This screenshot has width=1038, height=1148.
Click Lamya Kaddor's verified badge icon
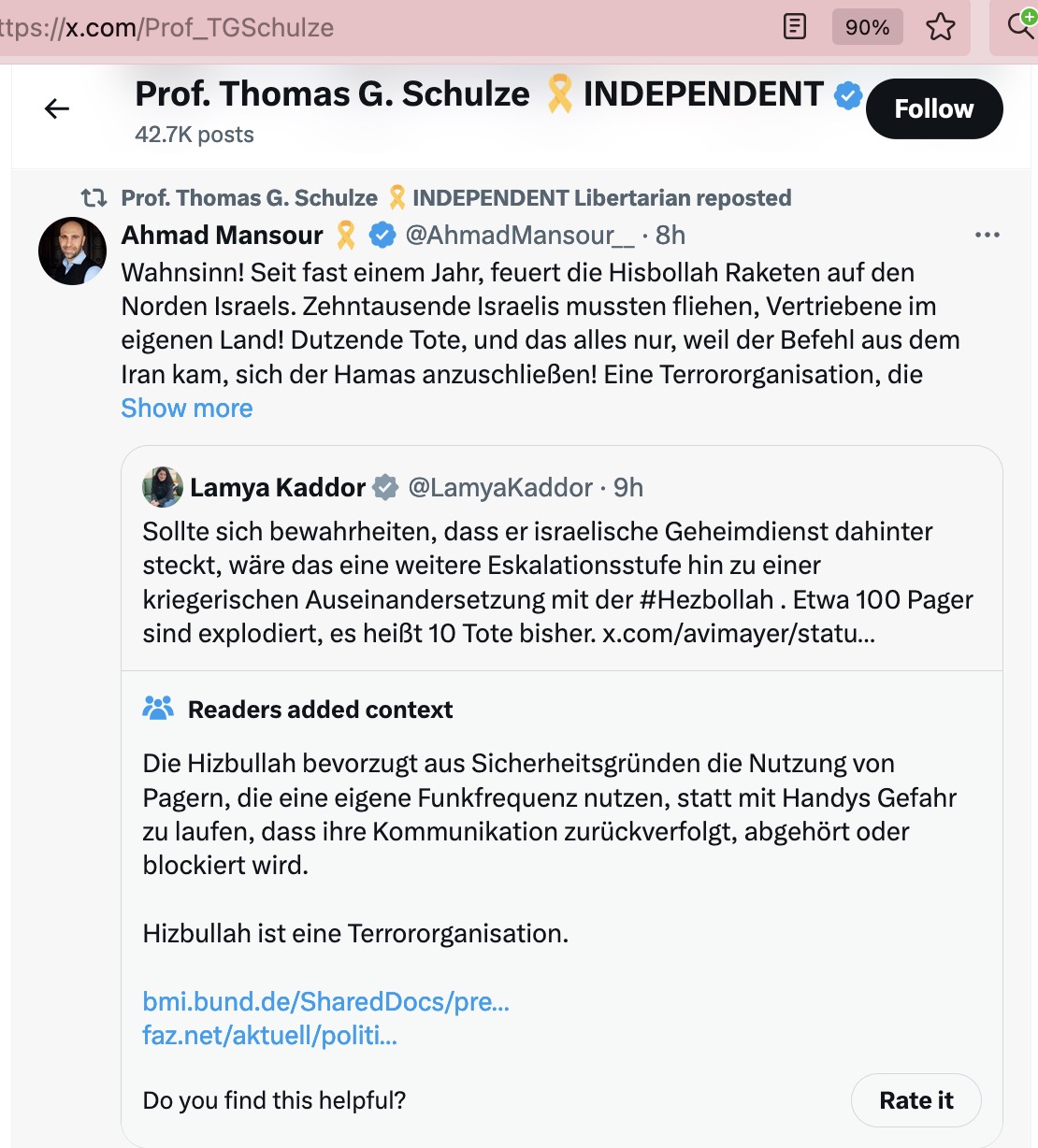[385, 488]
